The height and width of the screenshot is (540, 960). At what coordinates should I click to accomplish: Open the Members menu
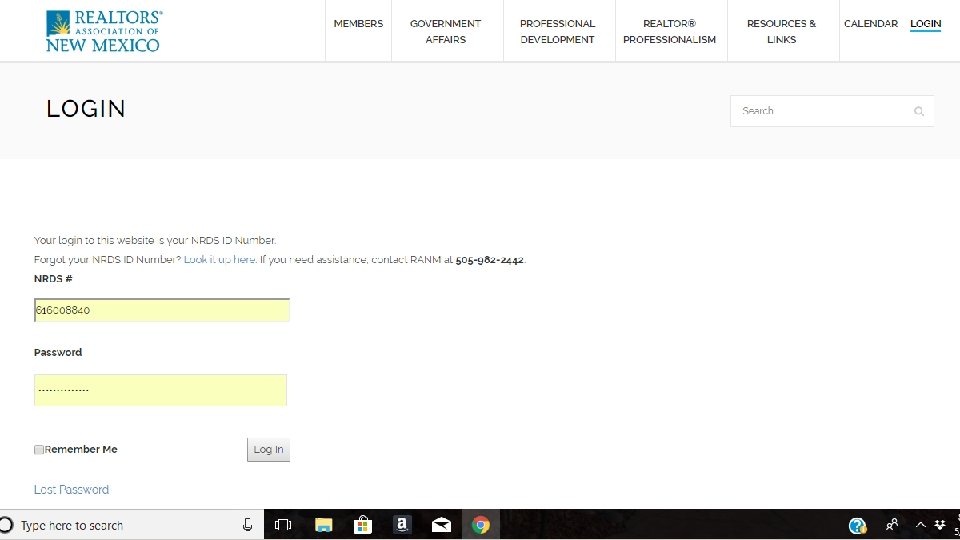(358, 24)
